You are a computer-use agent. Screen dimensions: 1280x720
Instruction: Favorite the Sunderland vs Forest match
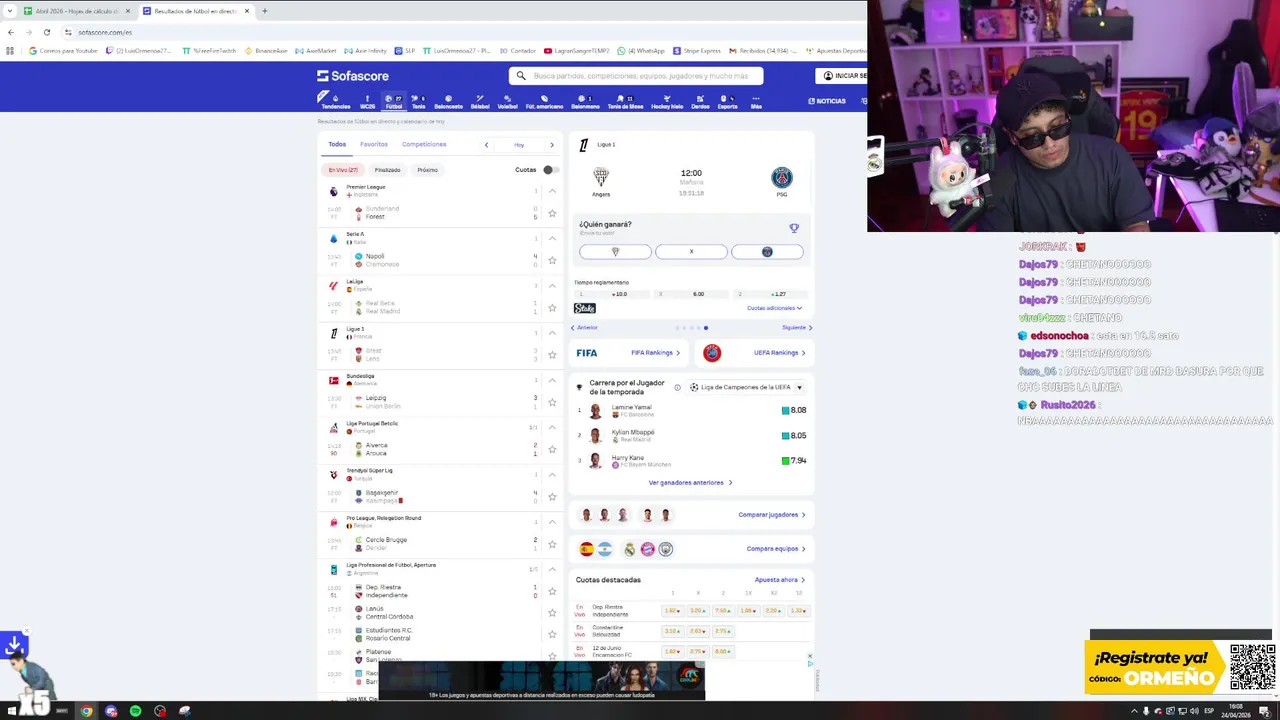[x=552, y=213]
